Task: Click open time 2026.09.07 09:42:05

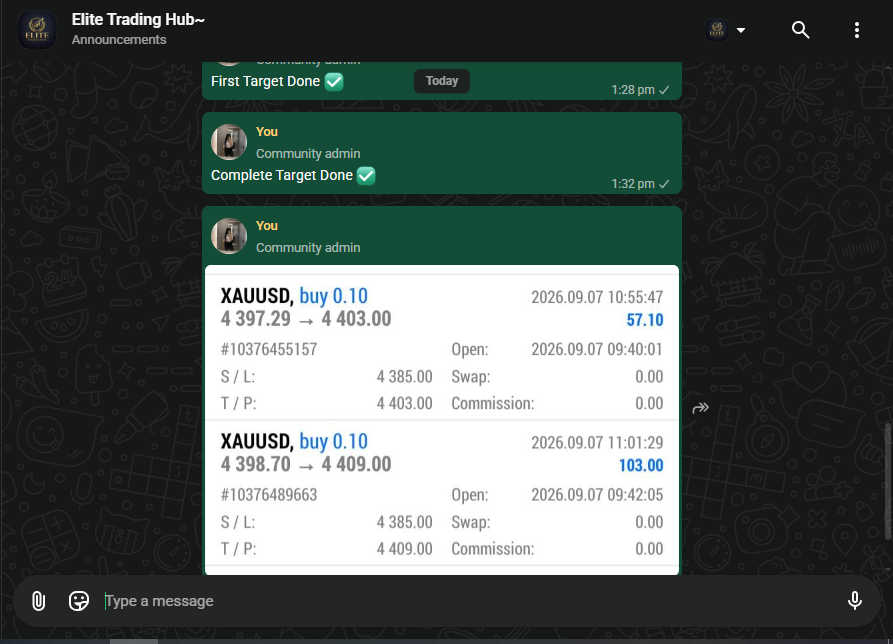Action: (x=597, y=495)
